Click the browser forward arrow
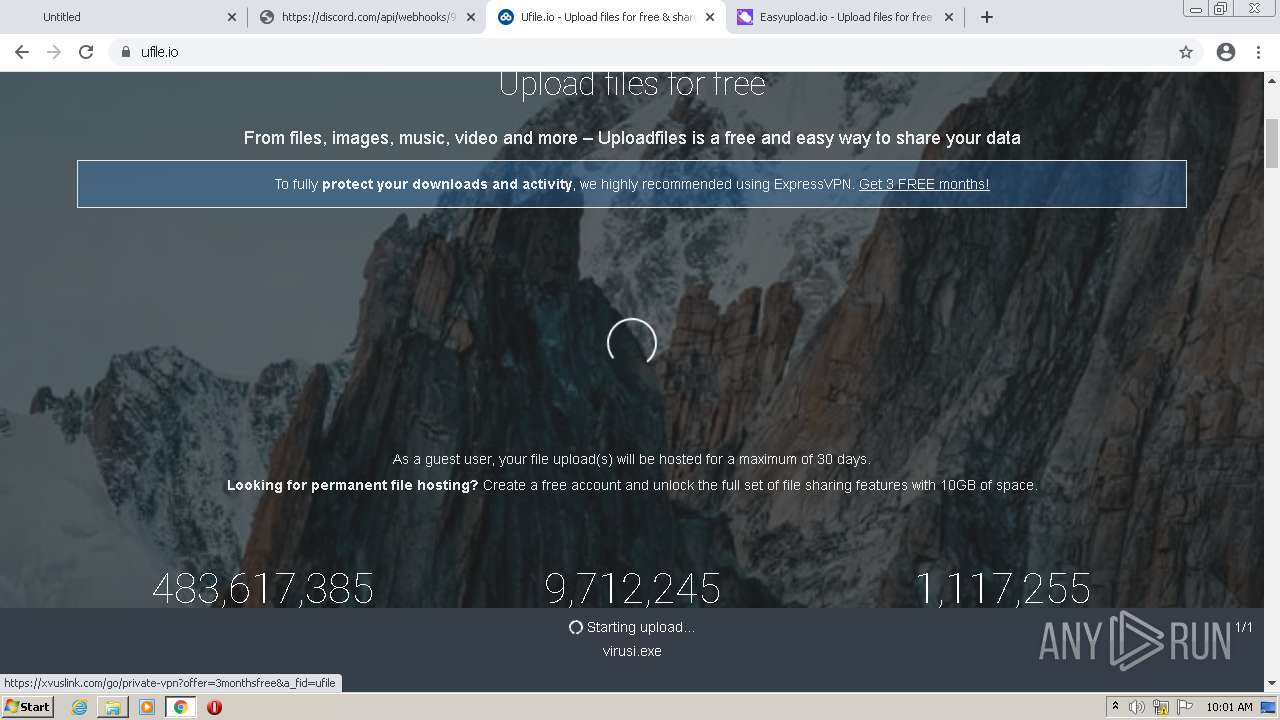Screen dimensions: 1280x720 pyautogui.click(x=54, y=52)
